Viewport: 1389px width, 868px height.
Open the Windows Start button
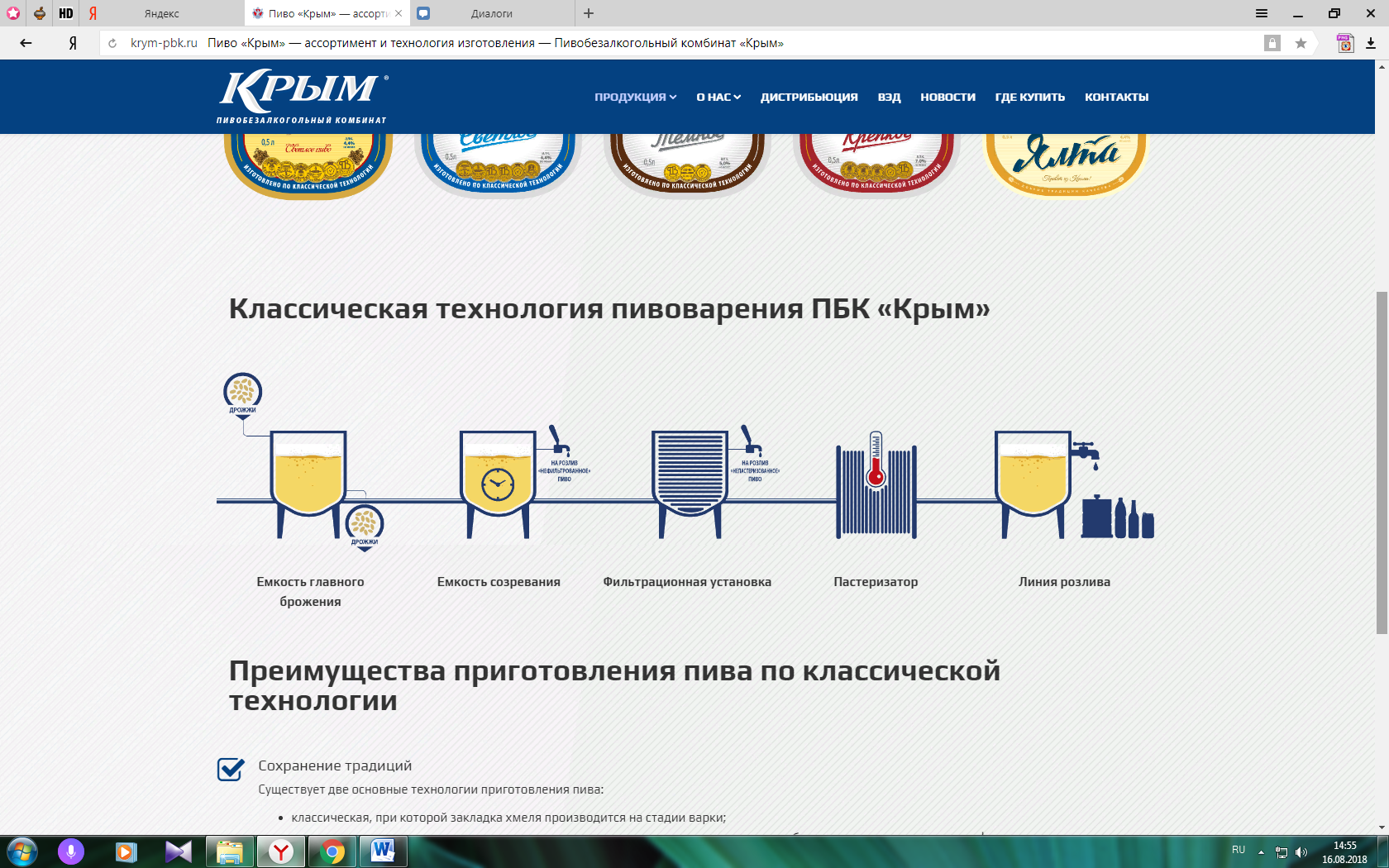coord(21,851)
